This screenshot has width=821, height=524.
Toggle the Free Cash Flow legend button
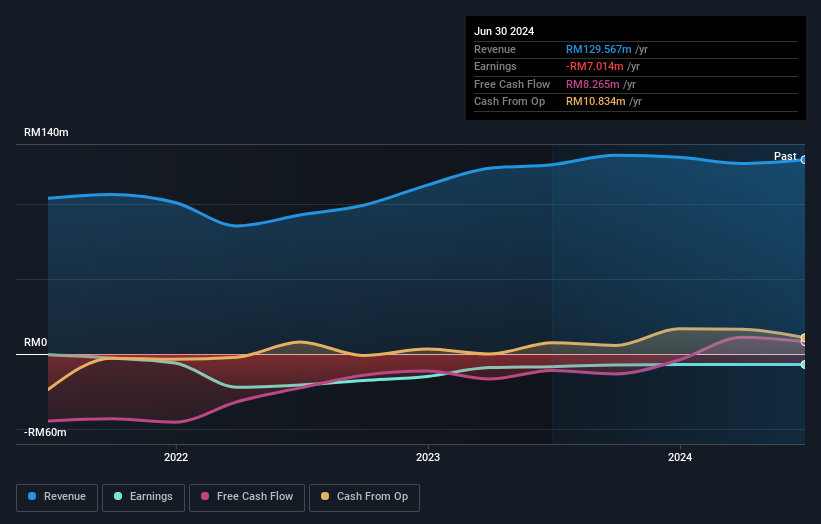247,497
